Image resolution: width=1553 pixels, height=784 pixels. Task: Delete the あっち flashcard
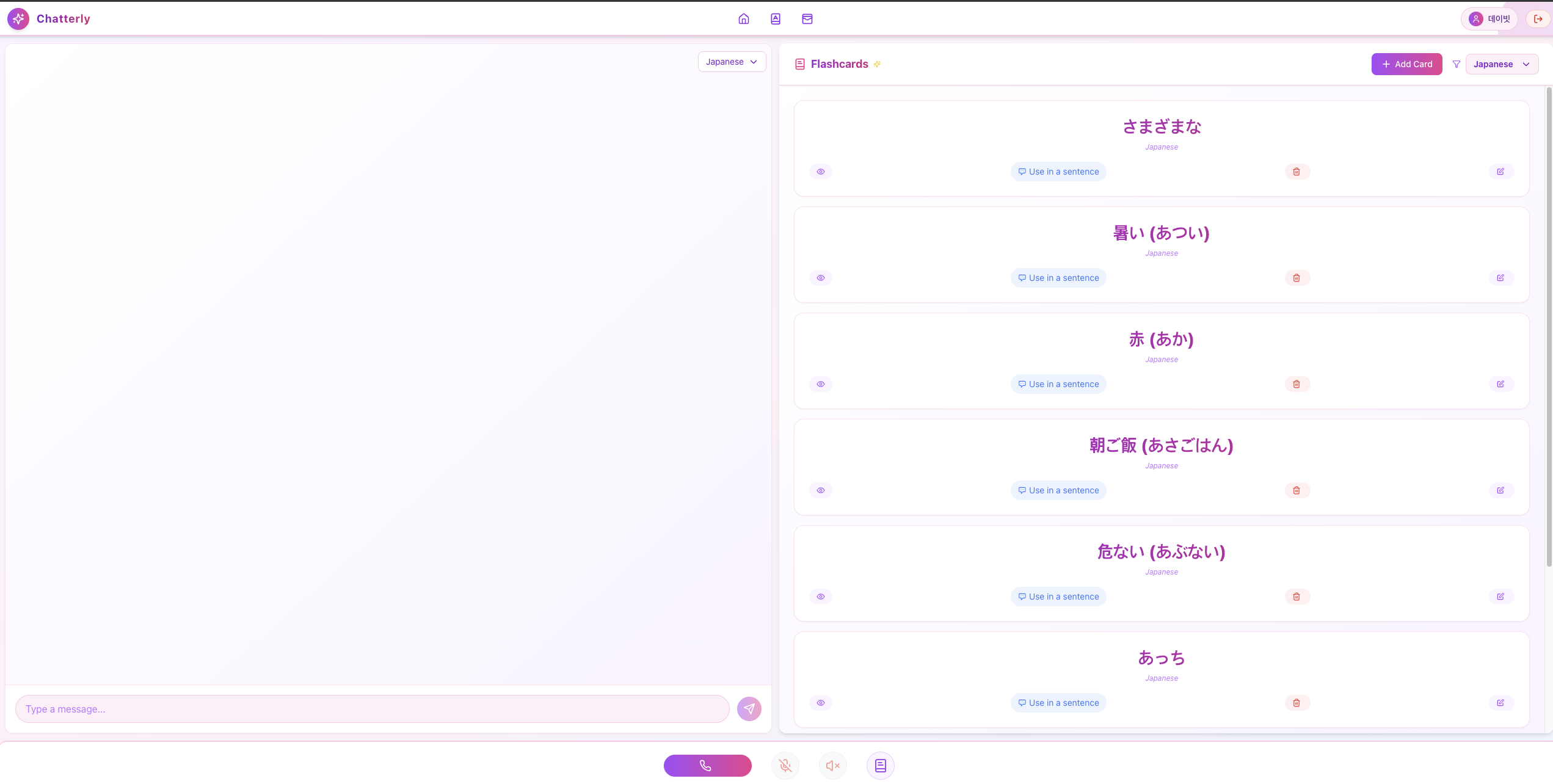tap(1297, 703)
